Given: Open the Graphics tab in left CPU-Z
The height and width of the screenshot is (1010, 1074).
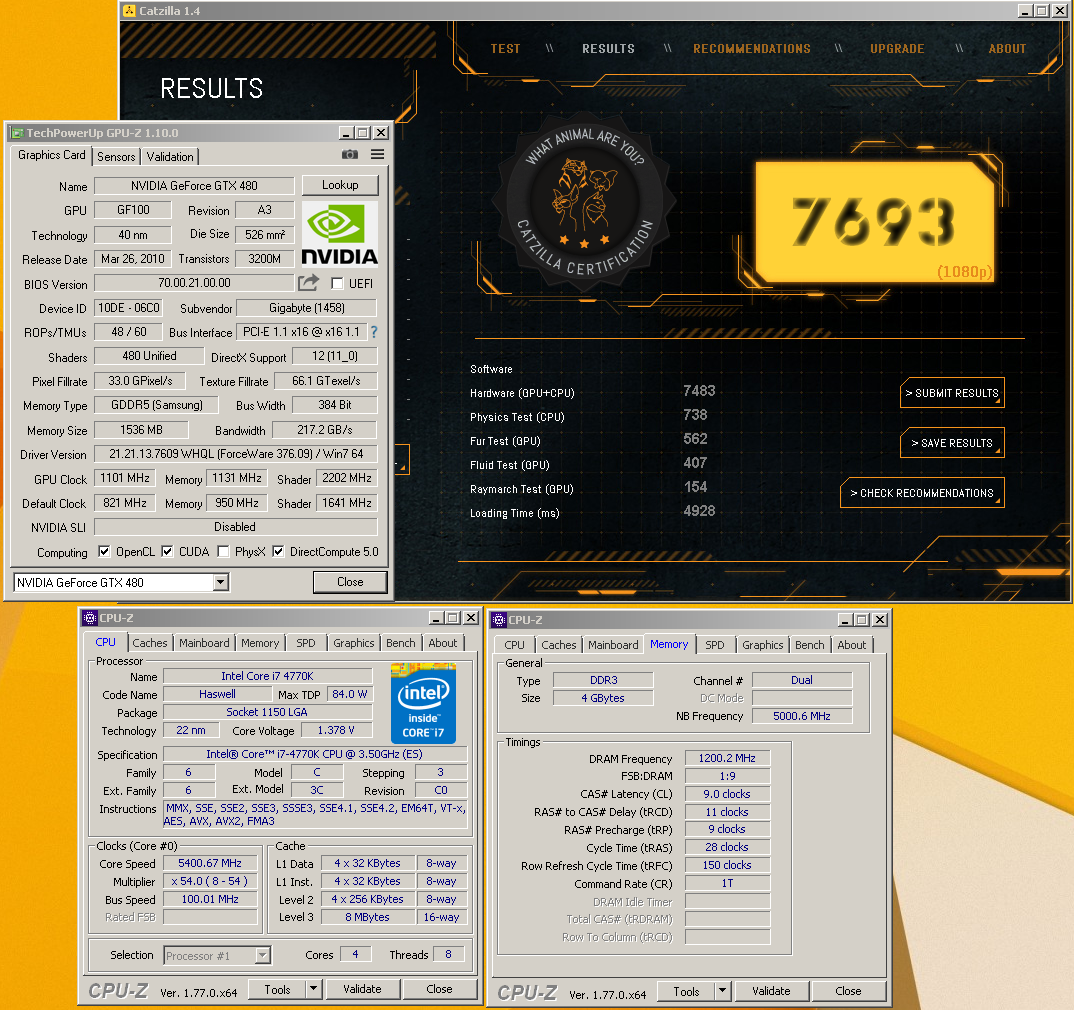Looking at the screenshot, I should pyautogui.click(x=354, y=643).
